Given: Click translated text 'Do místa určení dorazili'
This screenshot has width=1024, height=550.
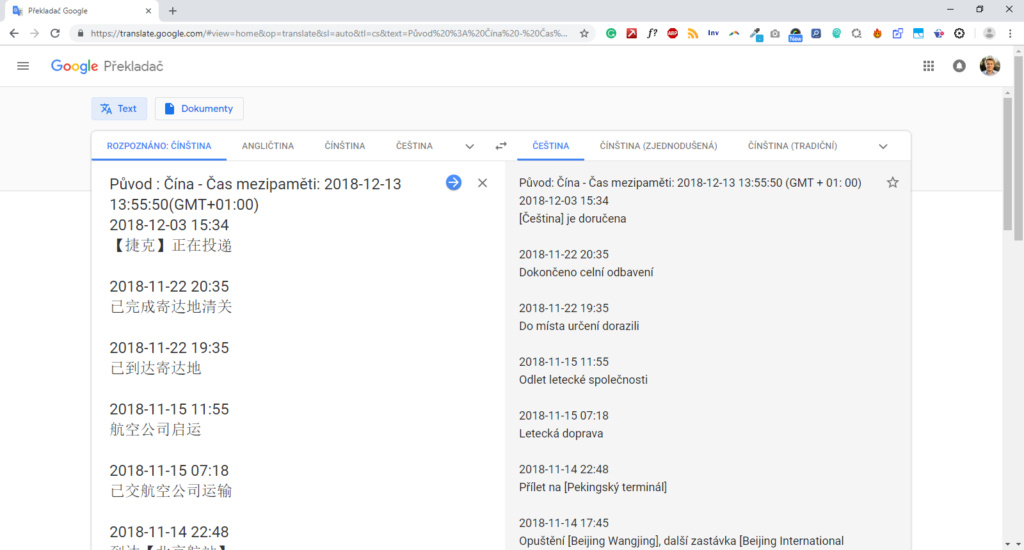Looking at the screenshot, I should point(579,326).
